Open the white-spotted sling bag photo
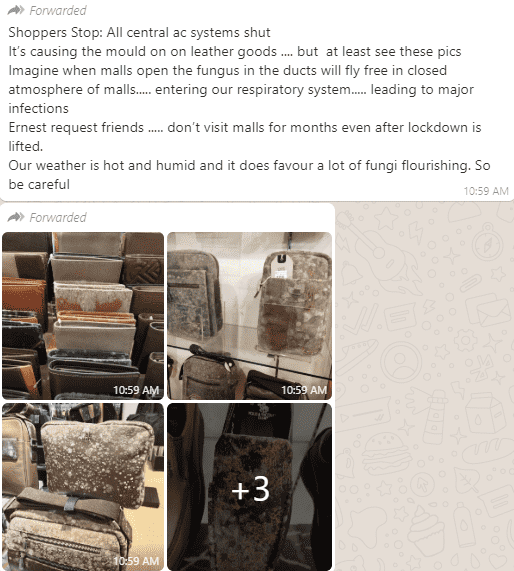The width and height of the screenshot is (514, 571). point(83,487)
